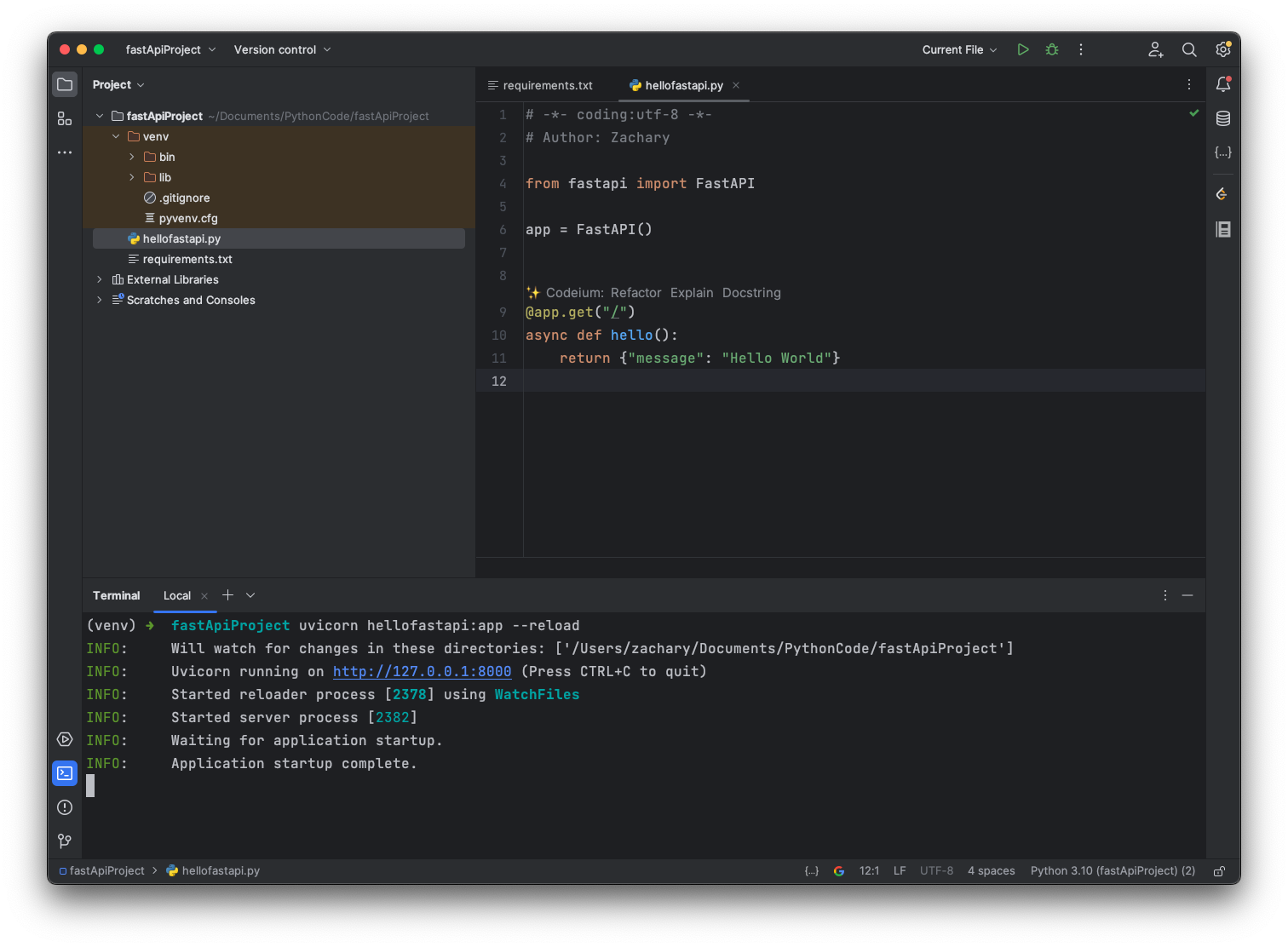Open the Database tool window
This screenshot has width=1288, height=947.
pyautogui.click(x=1223, y=118)
